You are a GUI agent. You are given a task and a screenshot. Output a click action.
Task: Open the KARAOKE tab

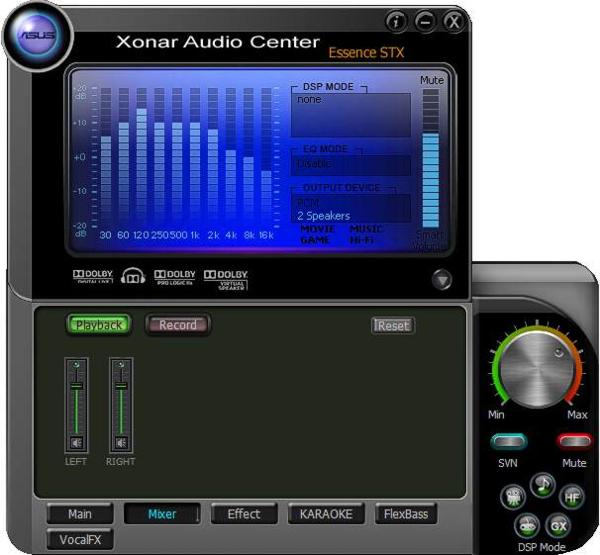tap(326, 514)
